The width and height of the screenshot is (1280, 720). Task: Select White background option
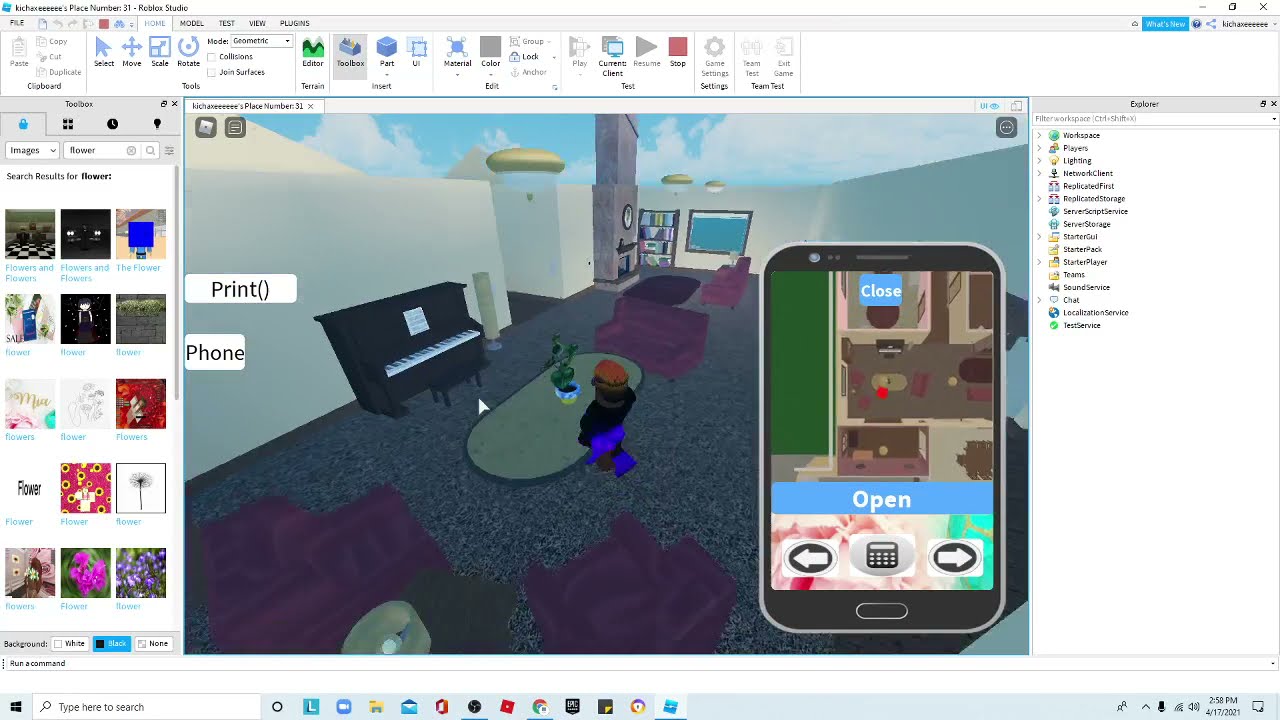coord(69,643)
